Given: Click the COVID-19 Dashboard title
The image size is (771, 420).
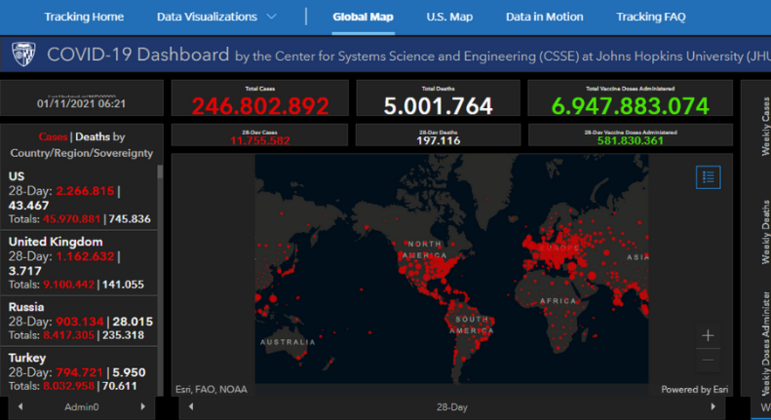Looking at the screenshot, I should pos(138,54).
